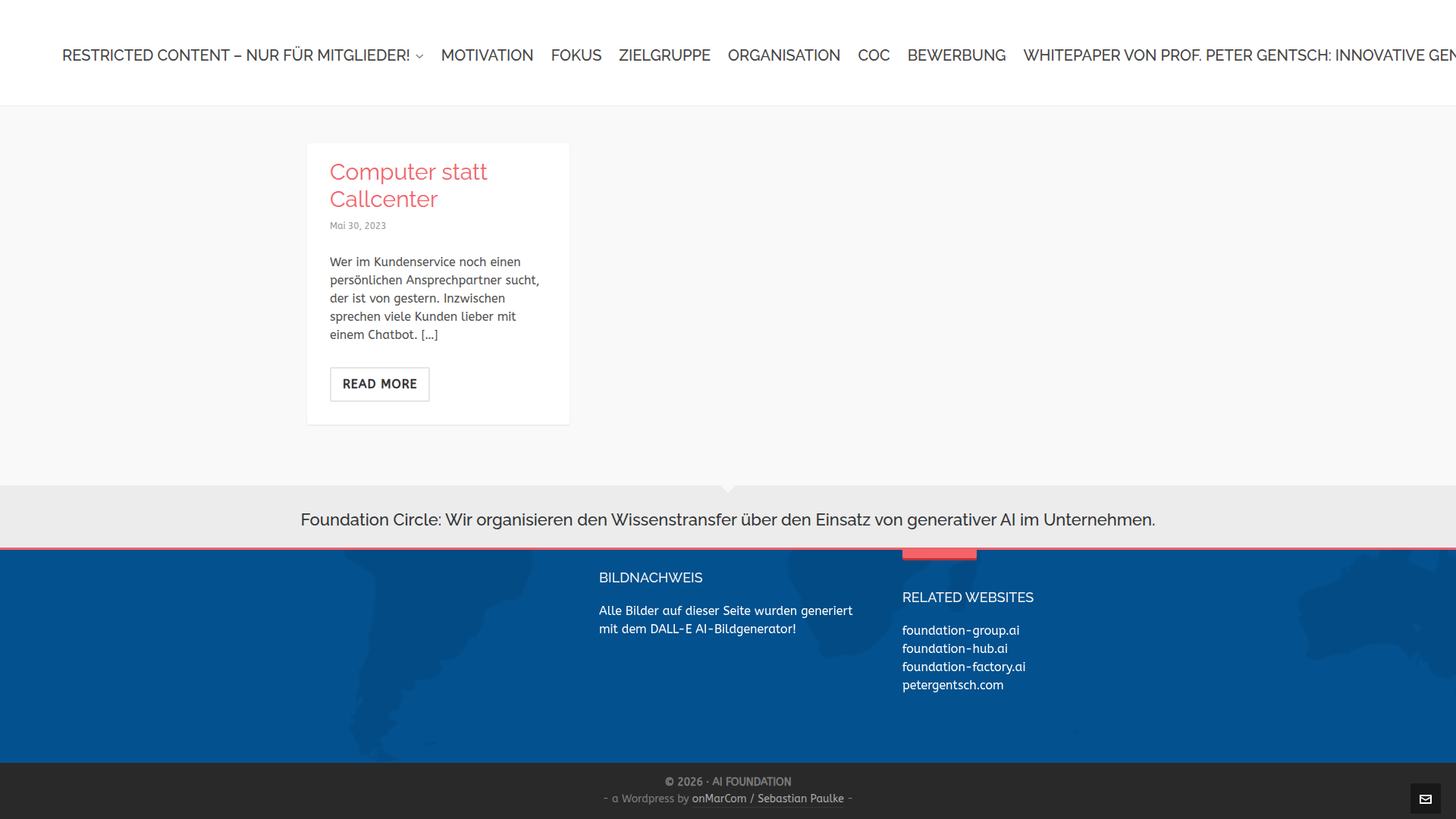This screenshot has height=819, width=1456.
Task: Select the Zielgruppe menu item
Action: click(x=664, y=55)
